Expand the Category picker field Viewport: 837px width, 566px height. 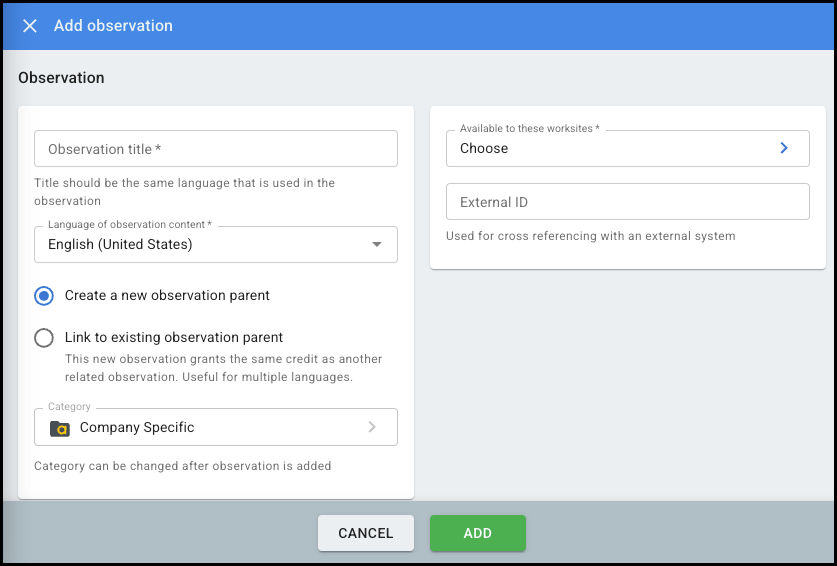[215, 427]
